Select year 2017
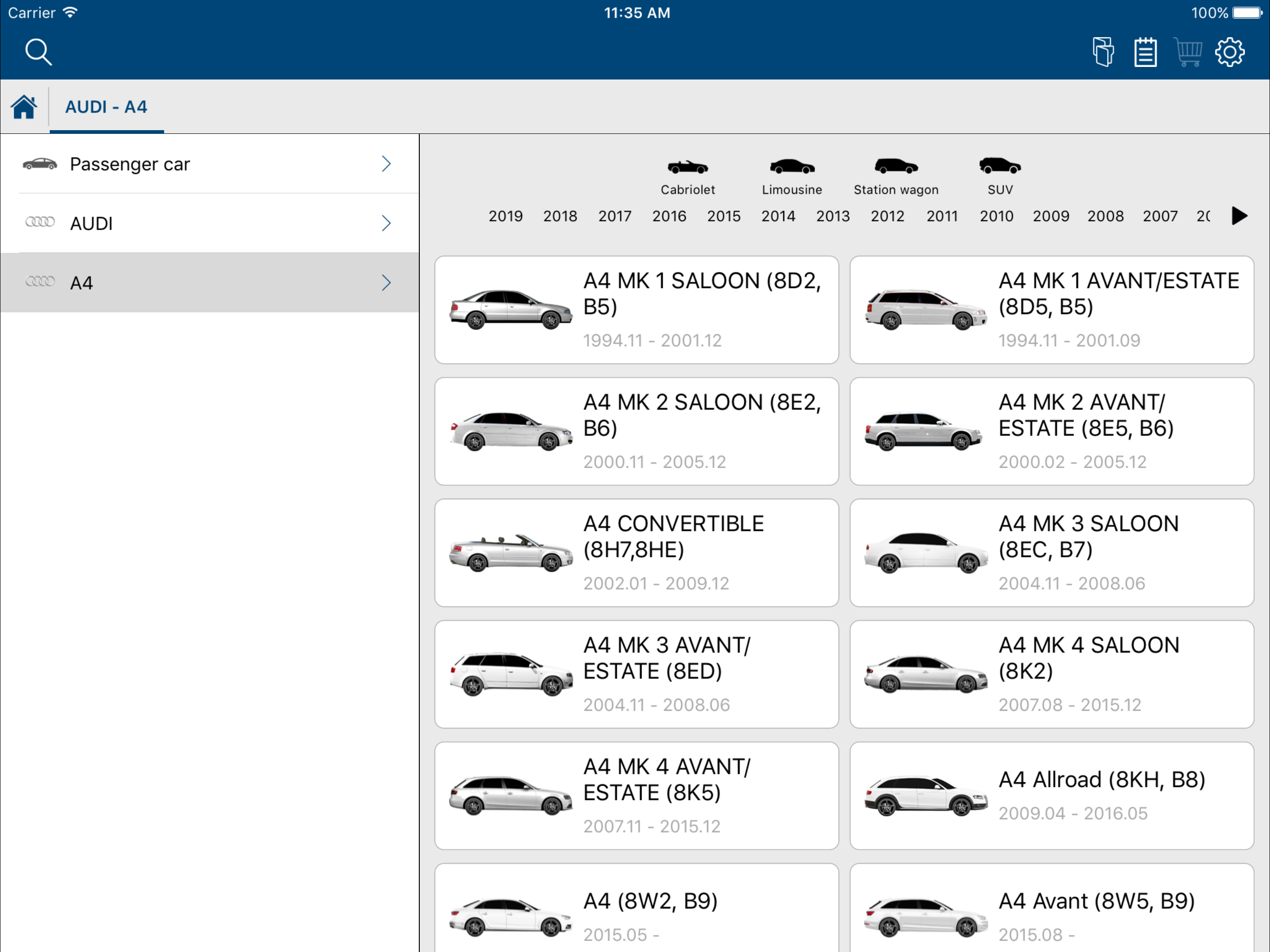This screenshot has width=1270, height=952. click(615, 217)
